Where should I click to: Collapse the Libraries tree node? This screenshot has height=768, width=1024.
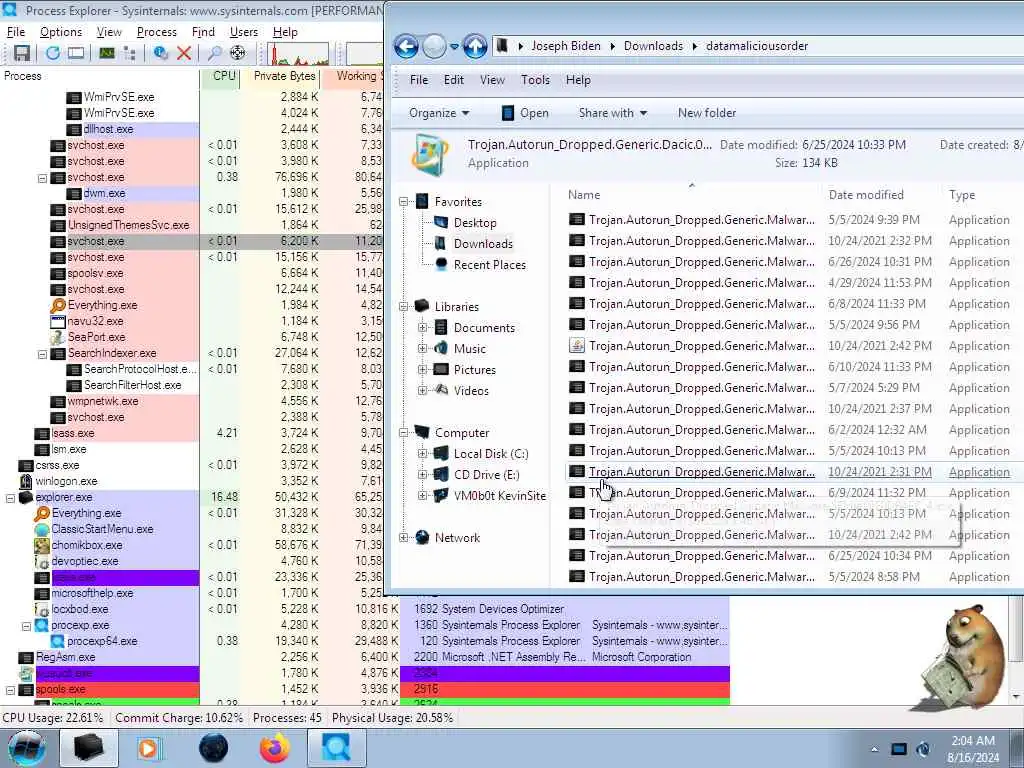pos(404,306)
